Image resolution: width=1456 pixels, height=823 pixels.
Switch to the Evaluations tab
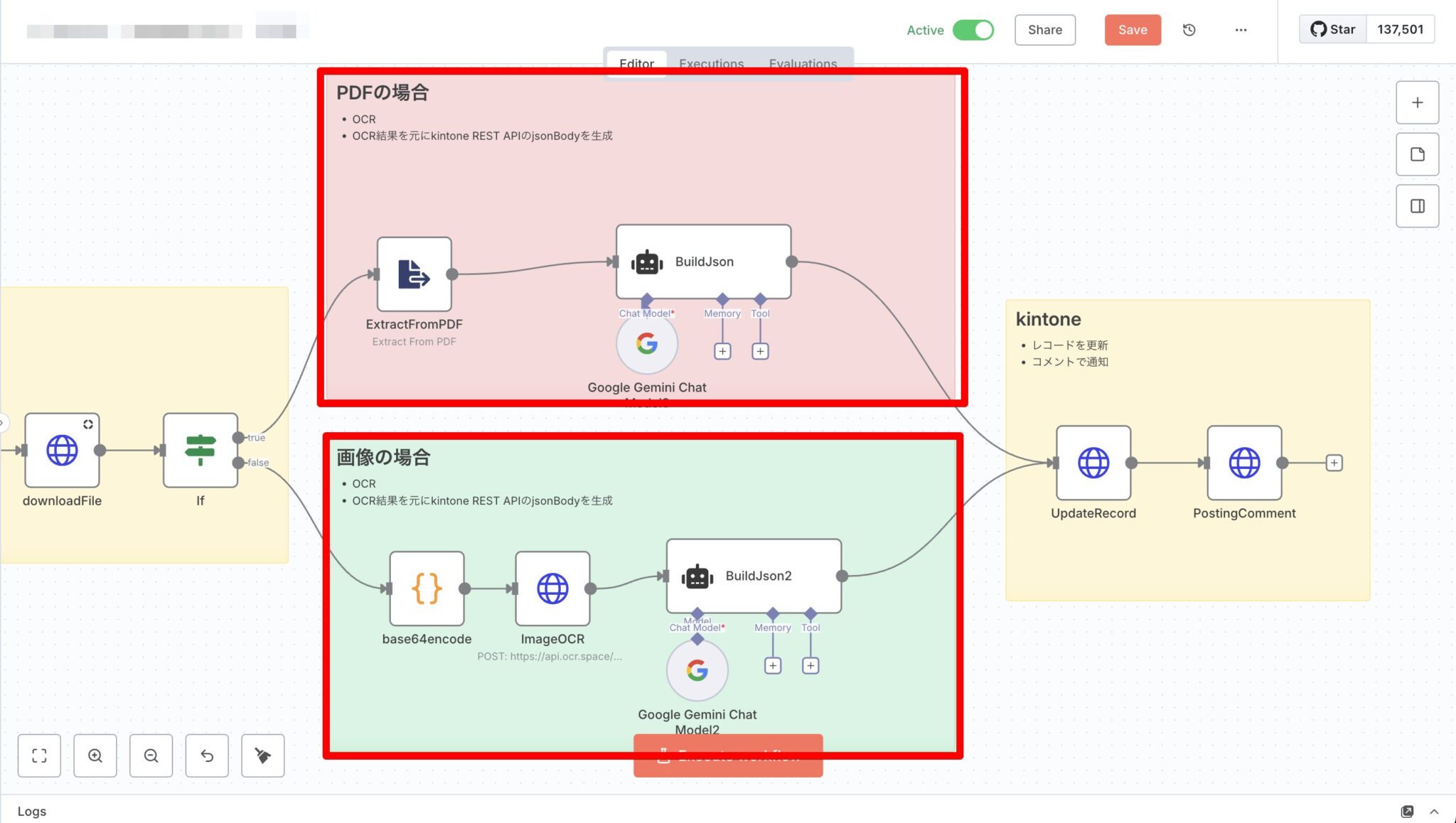point(803,63)
